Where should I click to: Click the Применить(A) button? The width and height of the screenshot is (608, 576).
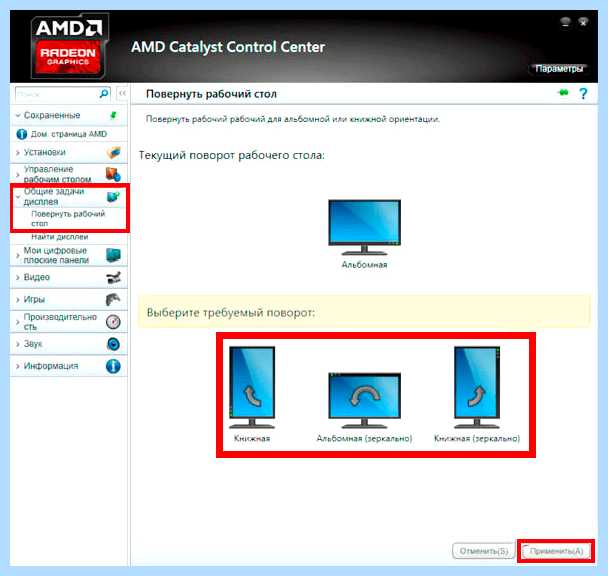(x=556, y=551)
